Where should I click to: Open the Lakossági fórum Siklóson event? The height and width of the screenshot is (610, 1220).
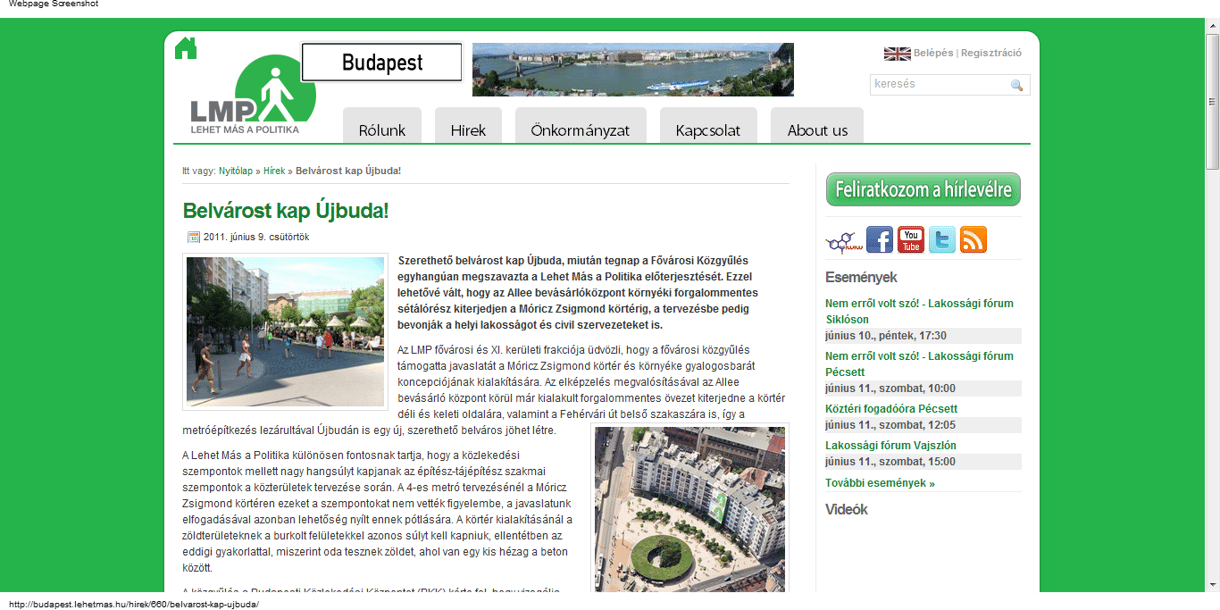919,311
